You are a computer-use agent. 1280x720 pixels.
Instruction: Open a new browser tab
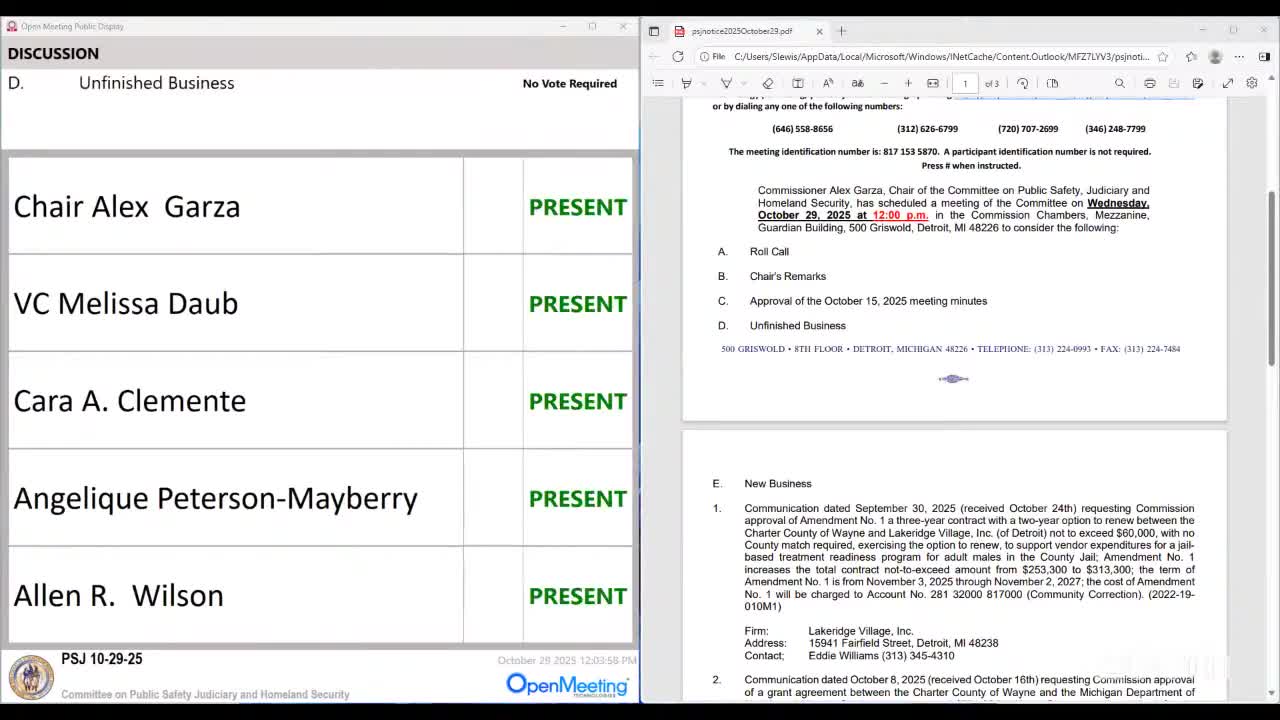842,31
